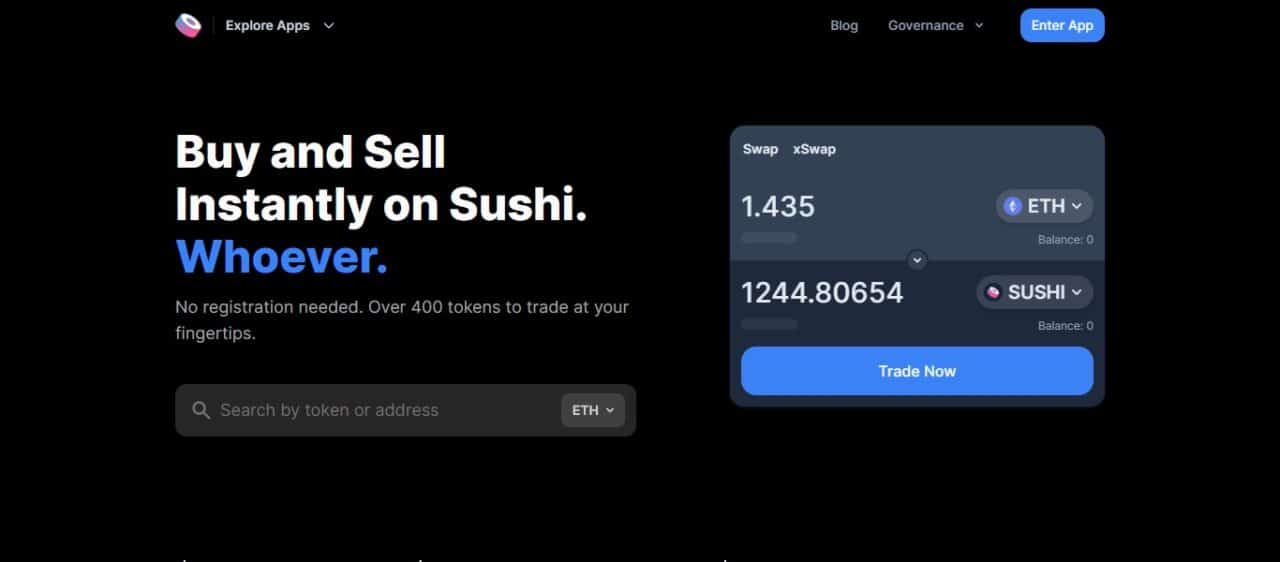Click the Sushi logo icon
Screen dimensions: 1280x562
coord(188,26)
